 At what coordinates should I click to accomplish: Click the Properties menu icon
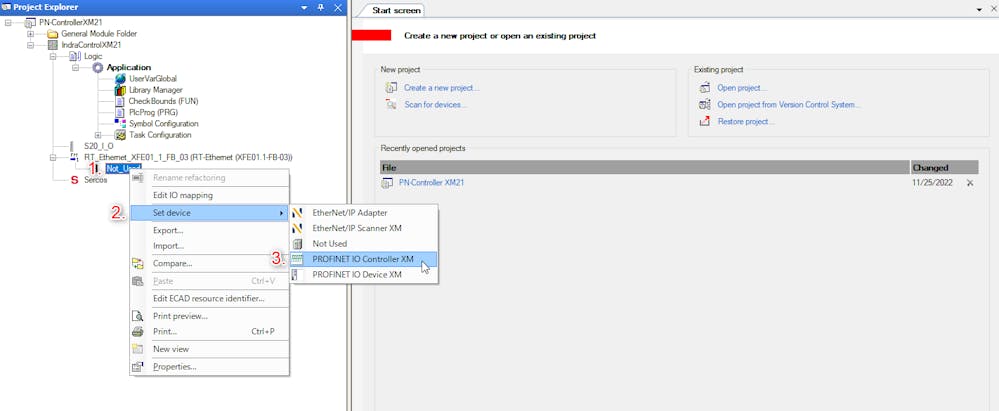point(138,366)
